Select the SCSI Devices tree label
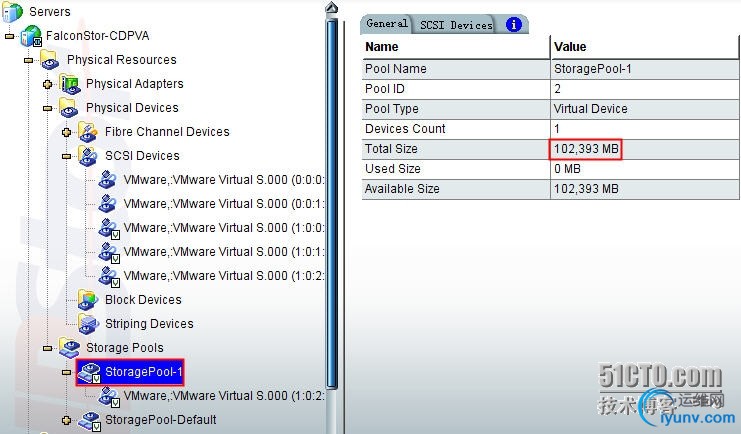The image size is (741, 434). tap(142, 156)
